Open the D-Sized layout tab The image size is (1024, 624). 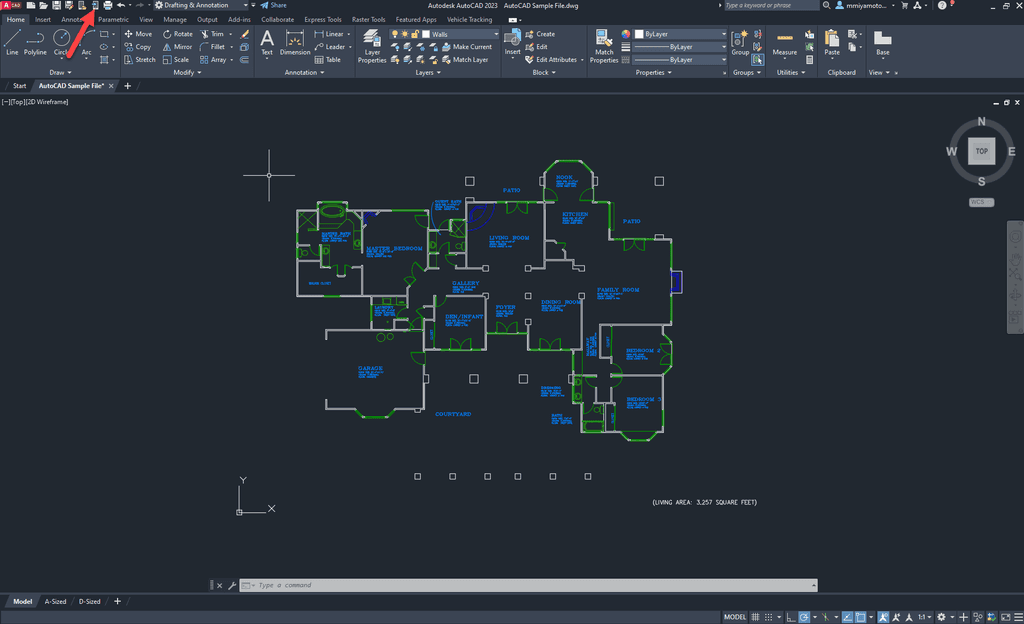tap(89, 601)
